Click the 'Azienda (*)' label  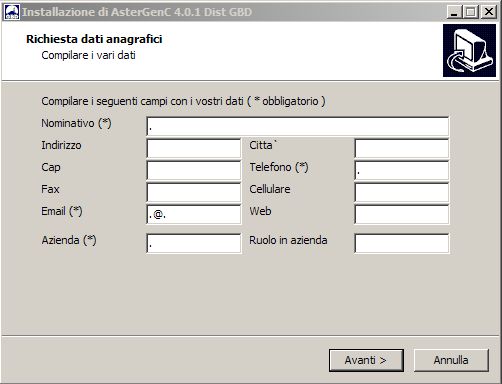(69, 240)
